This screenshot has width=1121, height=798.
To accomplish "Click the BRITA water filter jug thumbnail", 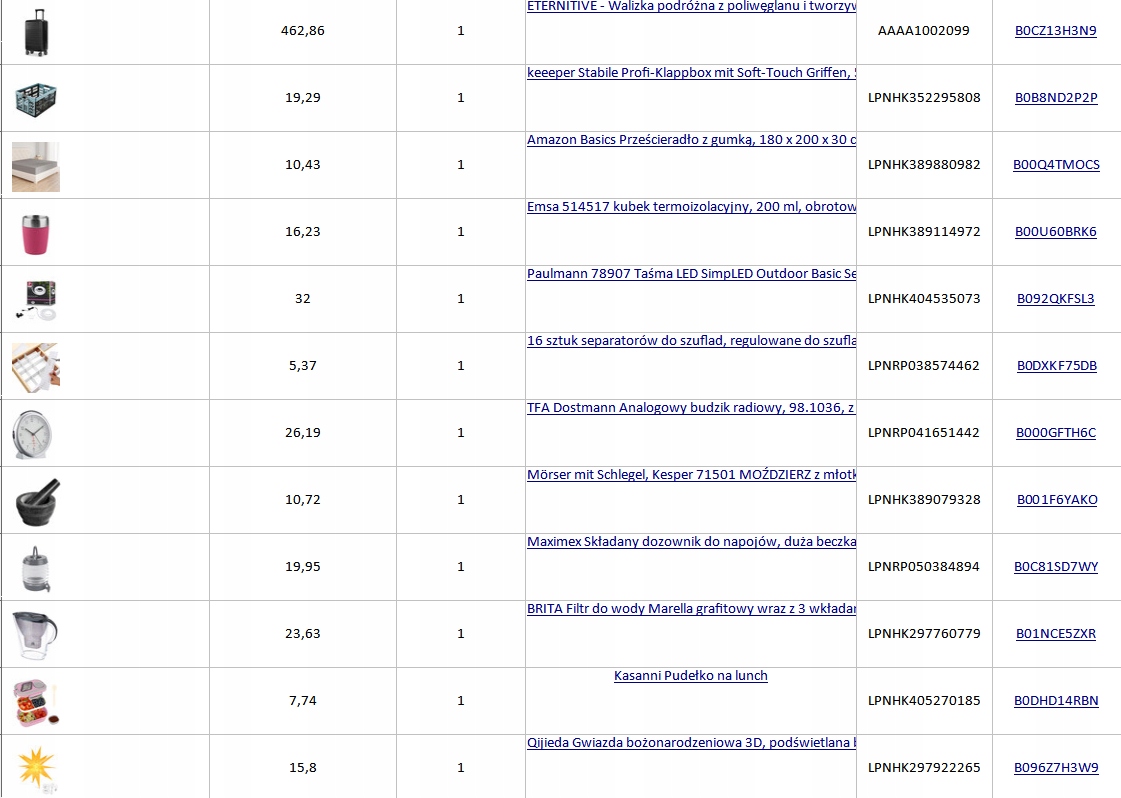I will point(36,636).
